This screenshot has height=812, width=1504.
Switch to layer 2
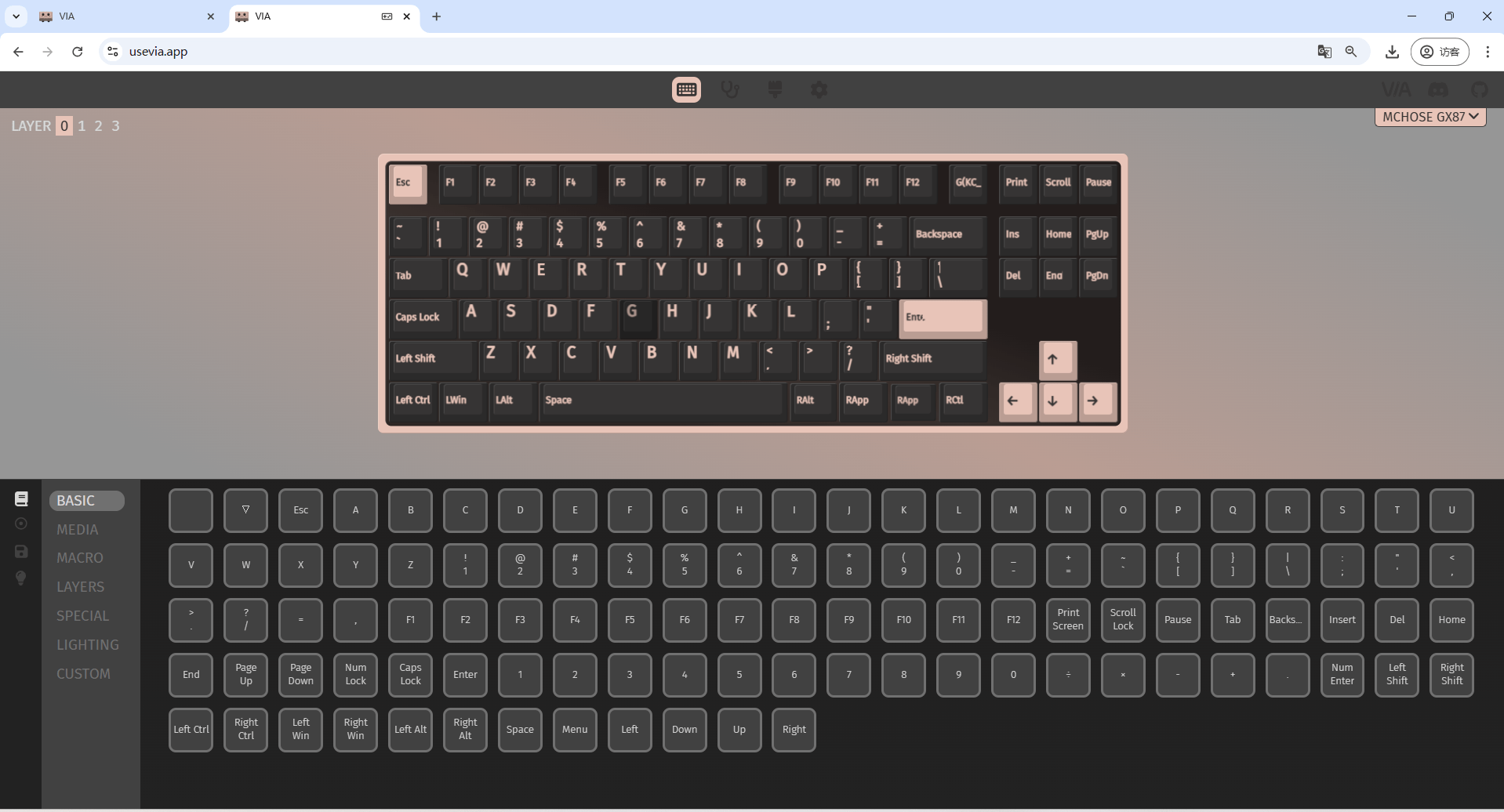(99, 126)
